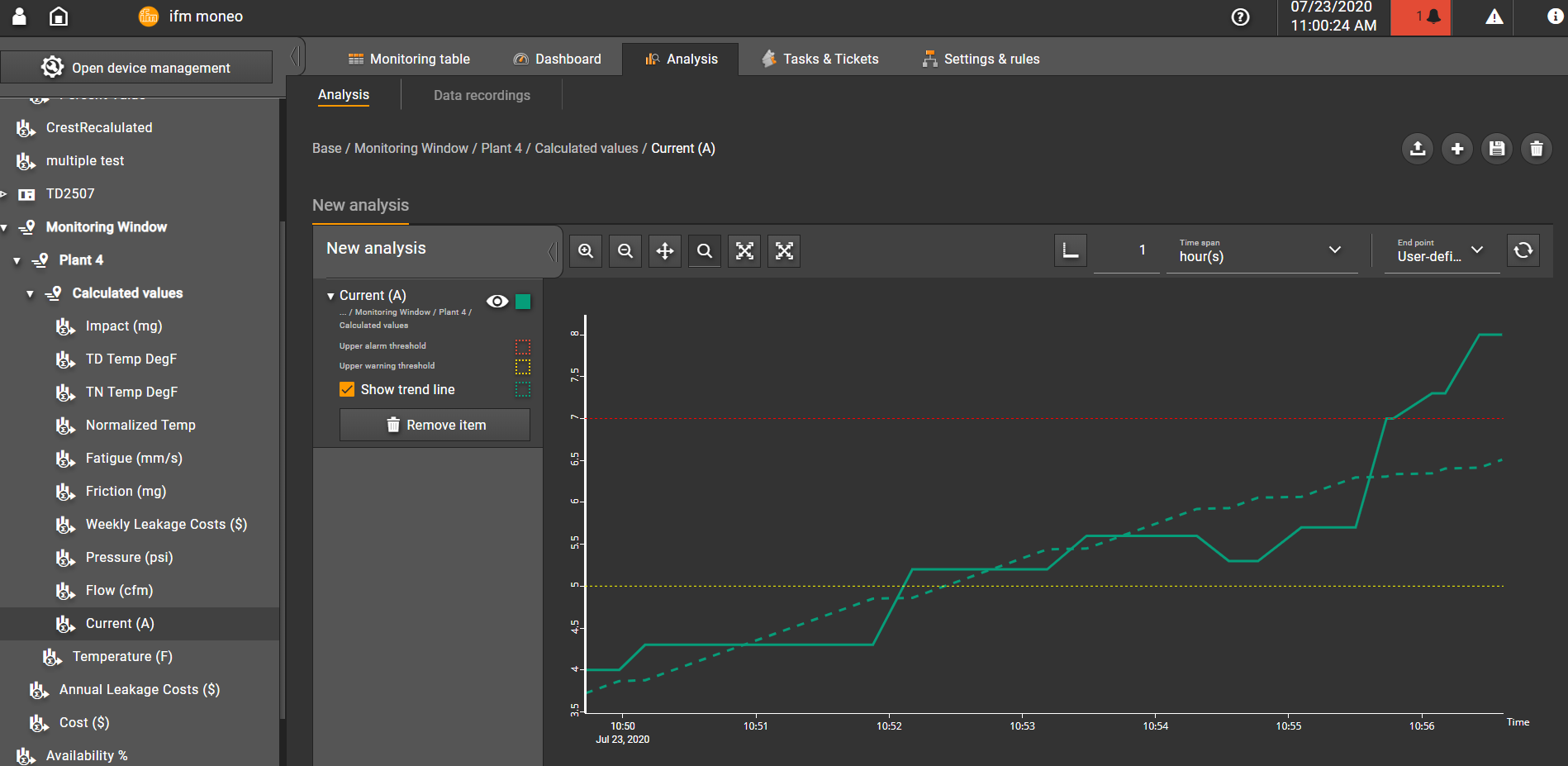Delete analysis using top trash icon
1568x766 pixels.
1537,149
